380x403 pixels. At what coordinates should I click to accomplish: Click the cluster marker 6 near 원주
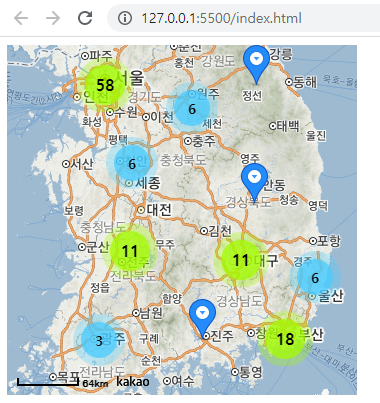192,109
